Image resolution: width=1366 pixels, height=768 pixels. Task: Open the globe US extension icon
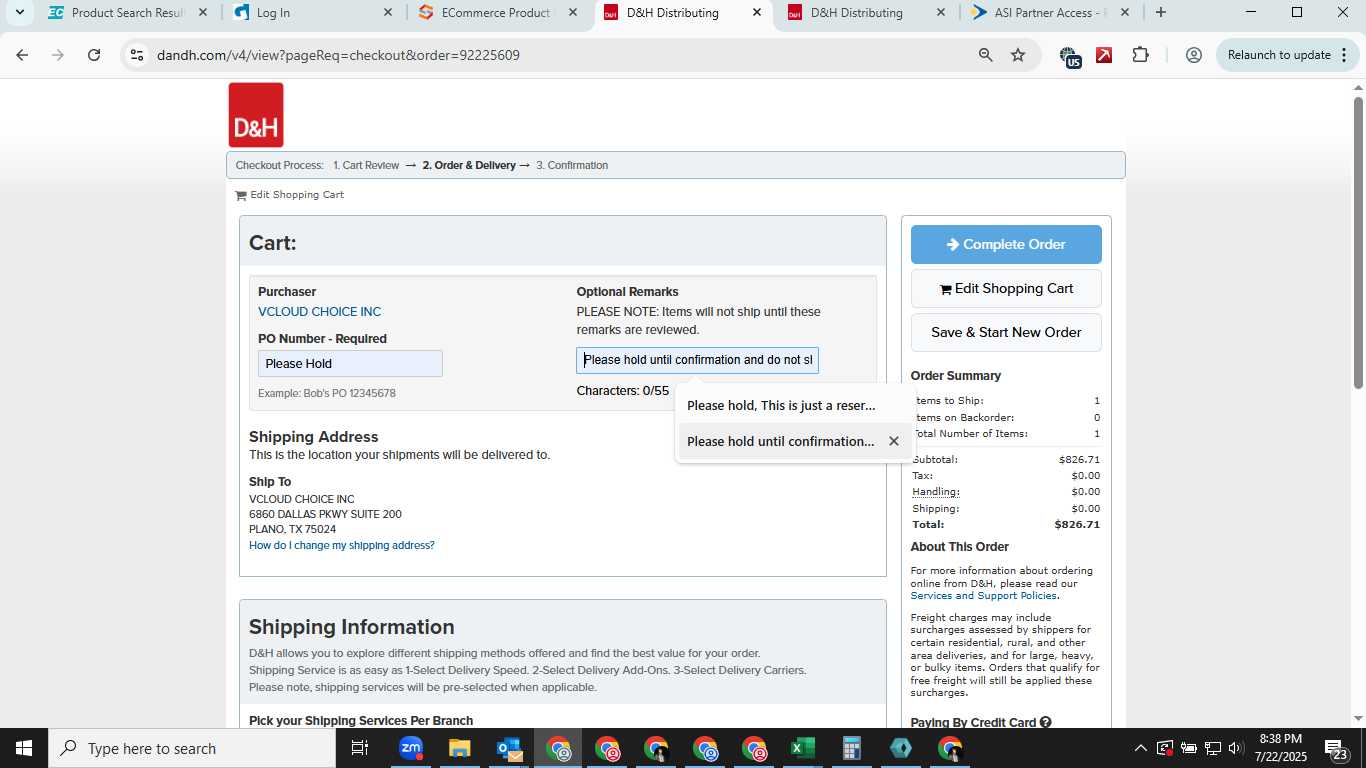click(1070, 56)
